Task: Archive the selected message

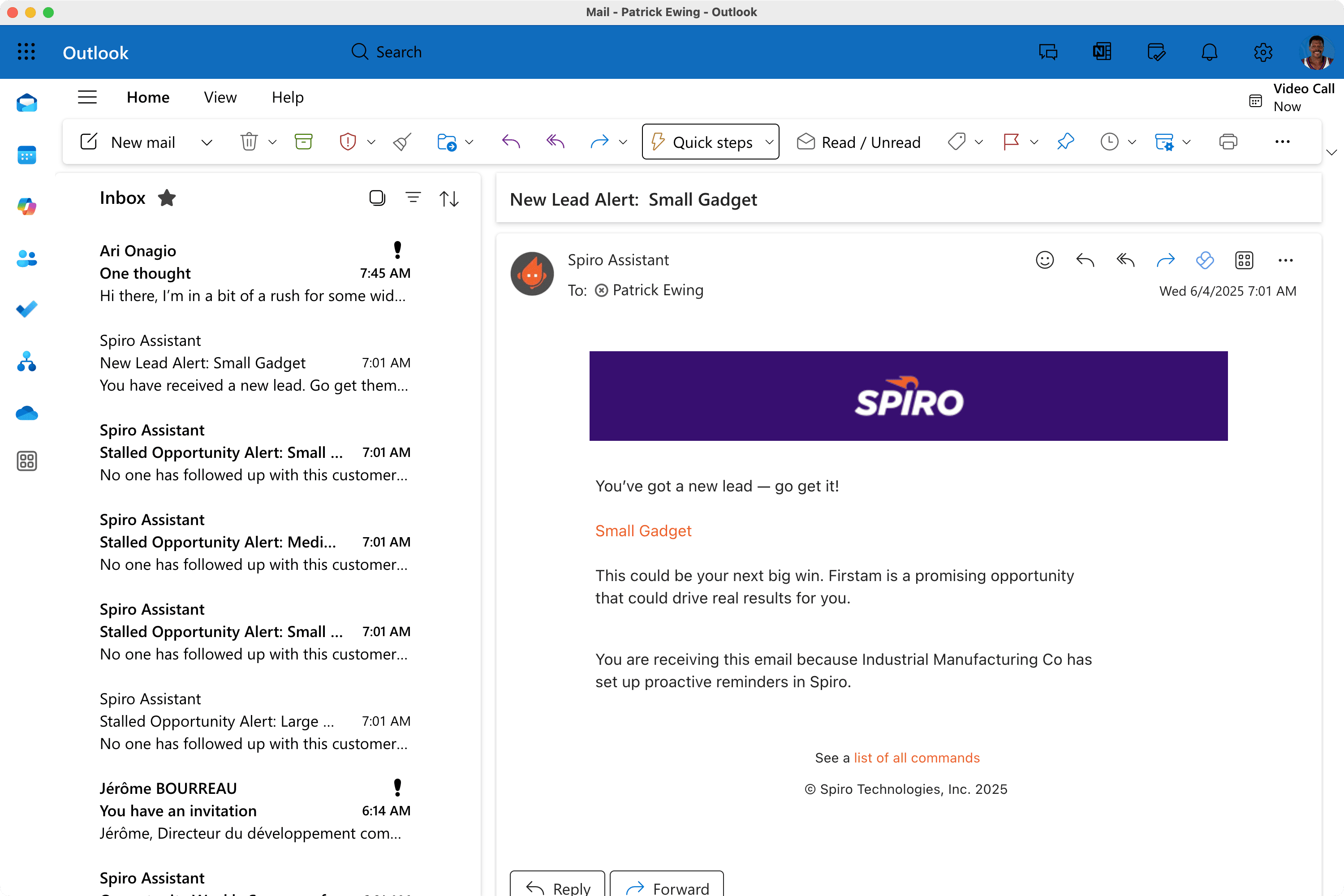Action: (x=303, y=141)
